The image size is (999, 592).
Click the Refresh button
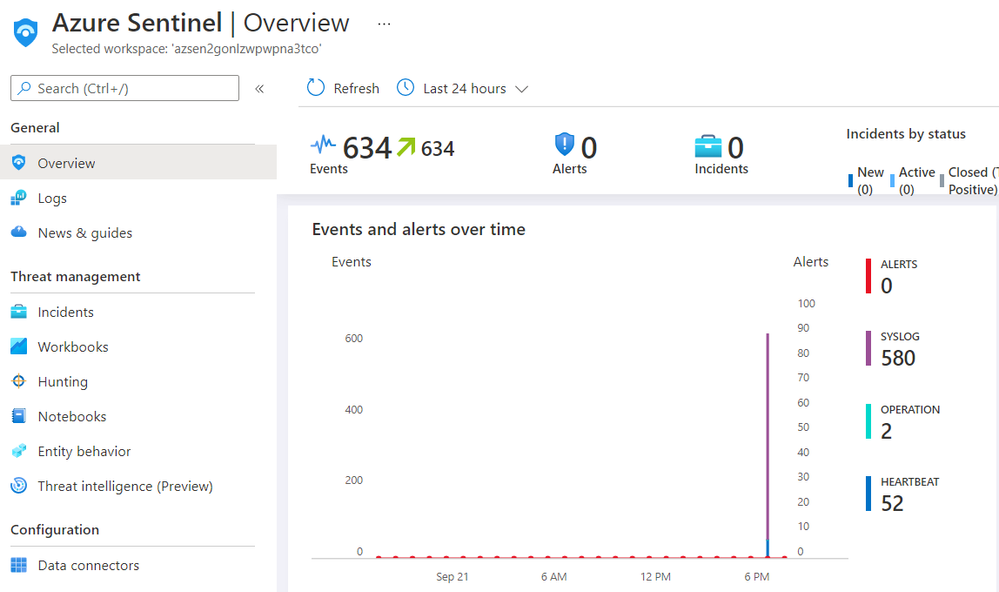tap(343, 88)
